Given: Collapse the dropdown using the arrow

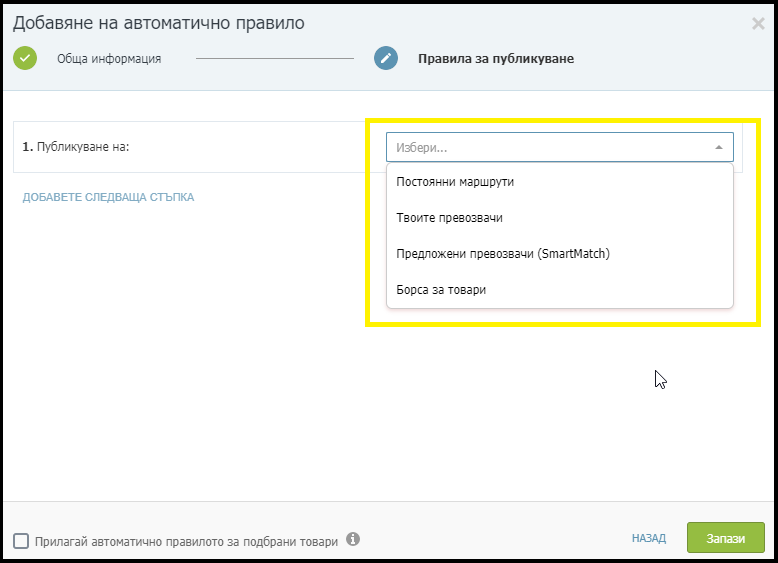Looking at the screenshot, I should click(718, 147).
